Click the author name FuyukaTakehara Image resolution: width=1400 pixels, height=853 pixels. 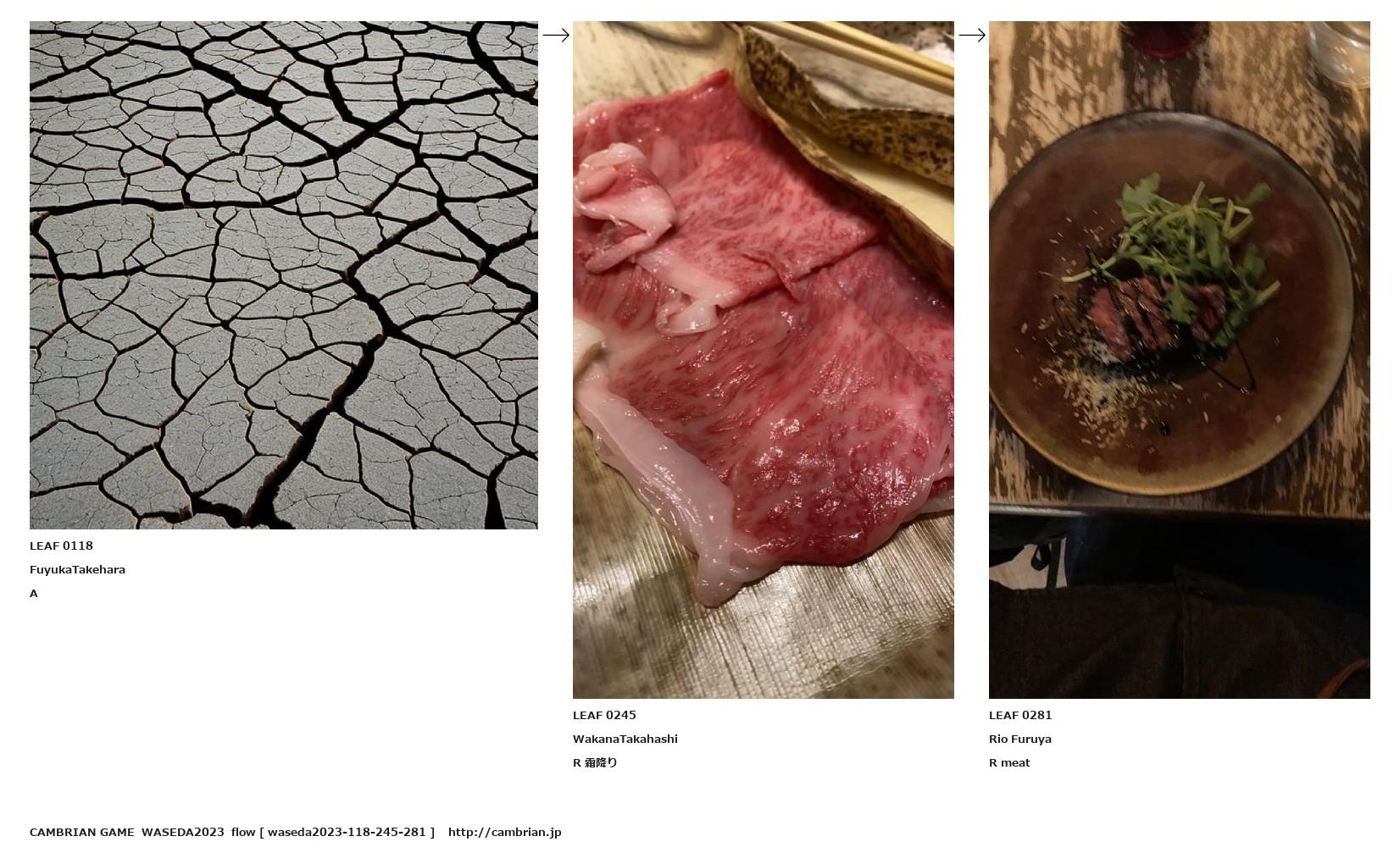[77, 569]
